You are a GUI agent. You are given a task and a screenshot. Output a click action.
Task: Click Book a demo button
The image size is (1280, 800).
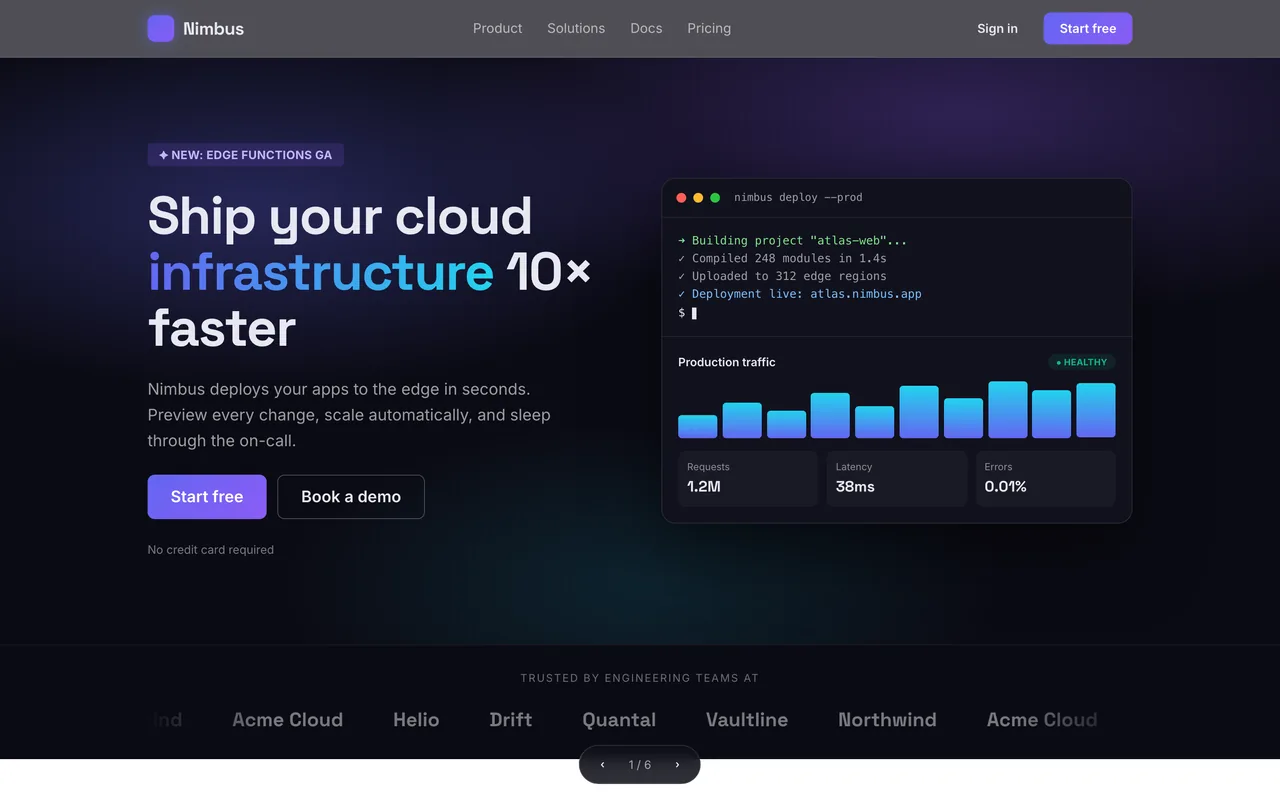[351, 497]
